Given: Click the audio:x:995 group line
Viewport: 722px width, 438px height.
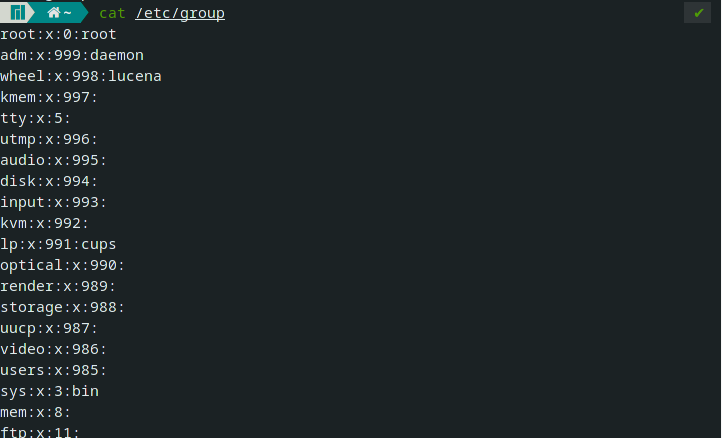Looking at the screenshot, I should point(53,160).
